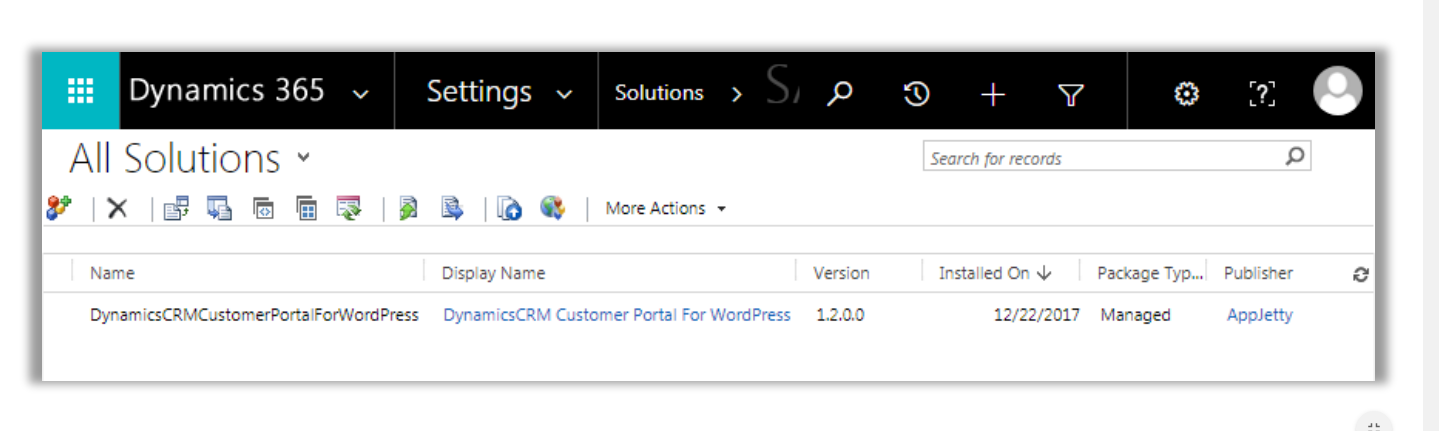Click the window icon with code brackets

point(263,208)
